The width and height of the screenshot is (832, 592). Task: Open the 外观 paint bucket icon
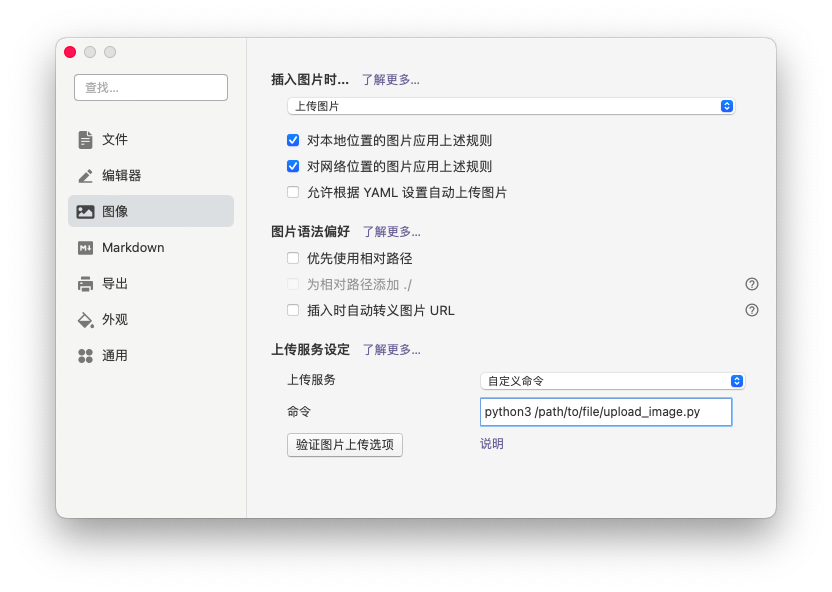(85, 320)
